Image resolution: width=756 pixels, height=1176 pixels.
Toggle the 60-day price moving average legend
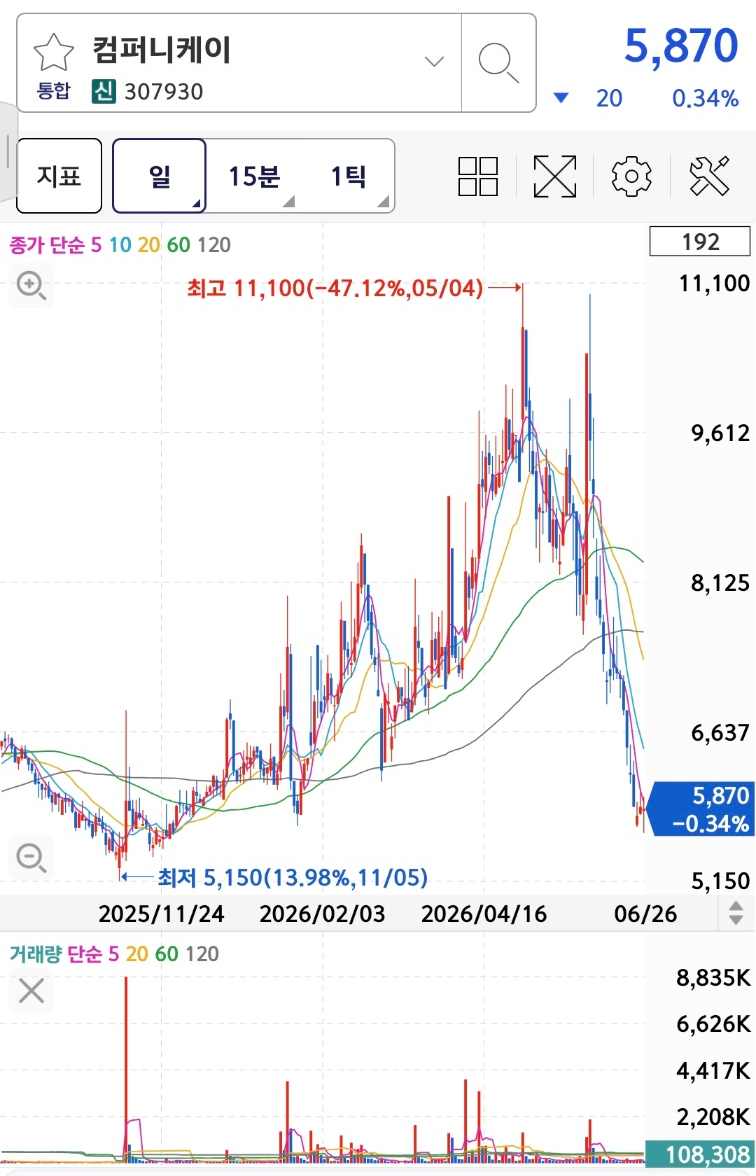point(178,244)
